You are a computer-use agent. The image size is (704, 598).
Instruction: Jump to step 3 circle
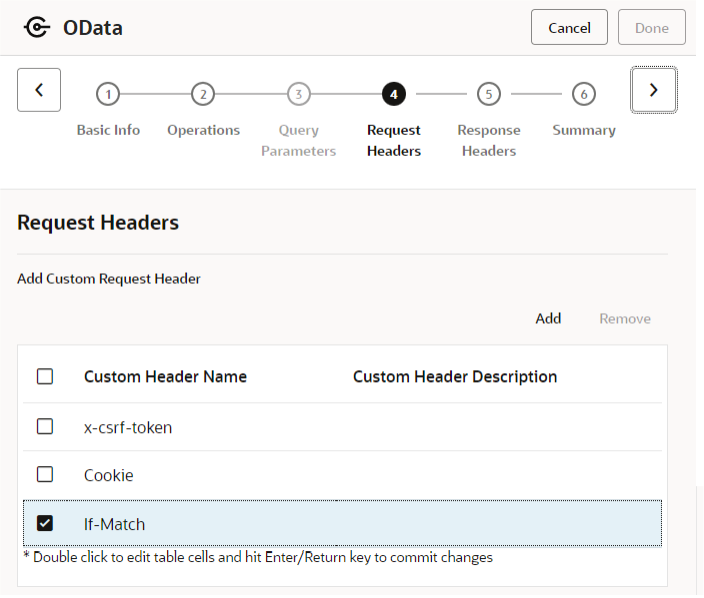tap(299, 94)
